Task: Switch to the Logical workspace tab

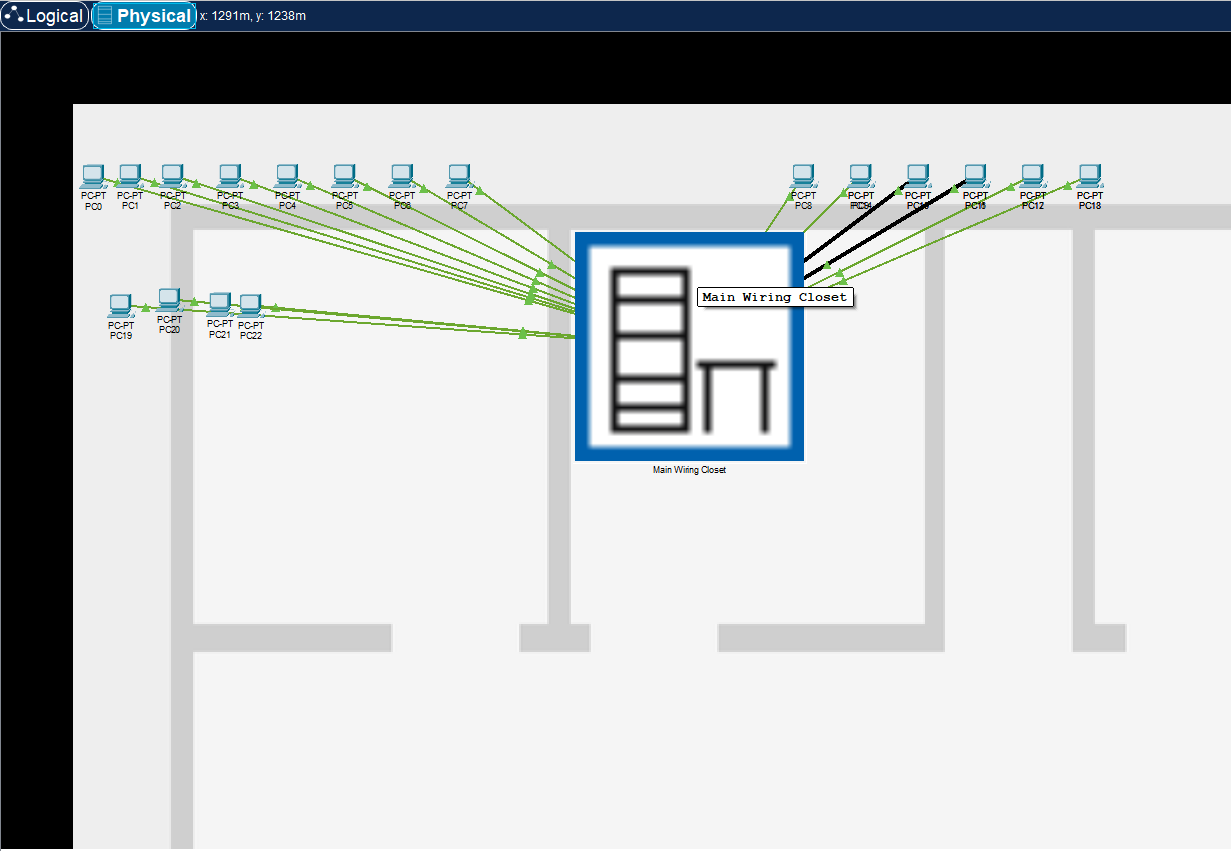Action: [44, 16]
